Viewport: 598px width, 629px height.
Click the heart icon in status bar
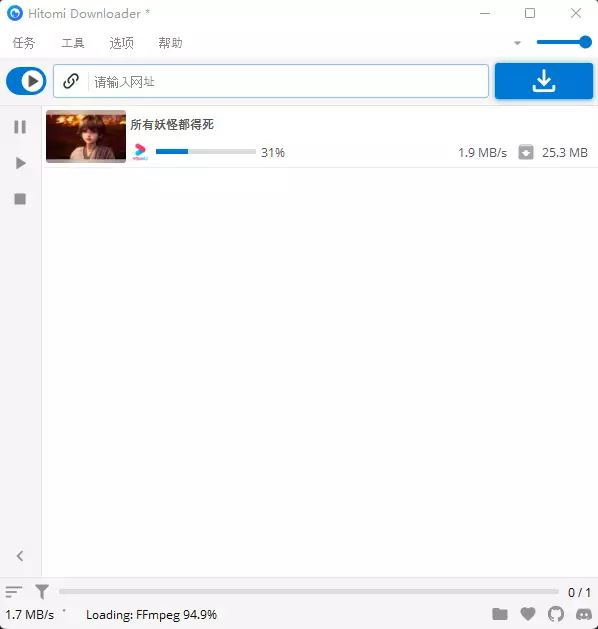pos(527,614)
